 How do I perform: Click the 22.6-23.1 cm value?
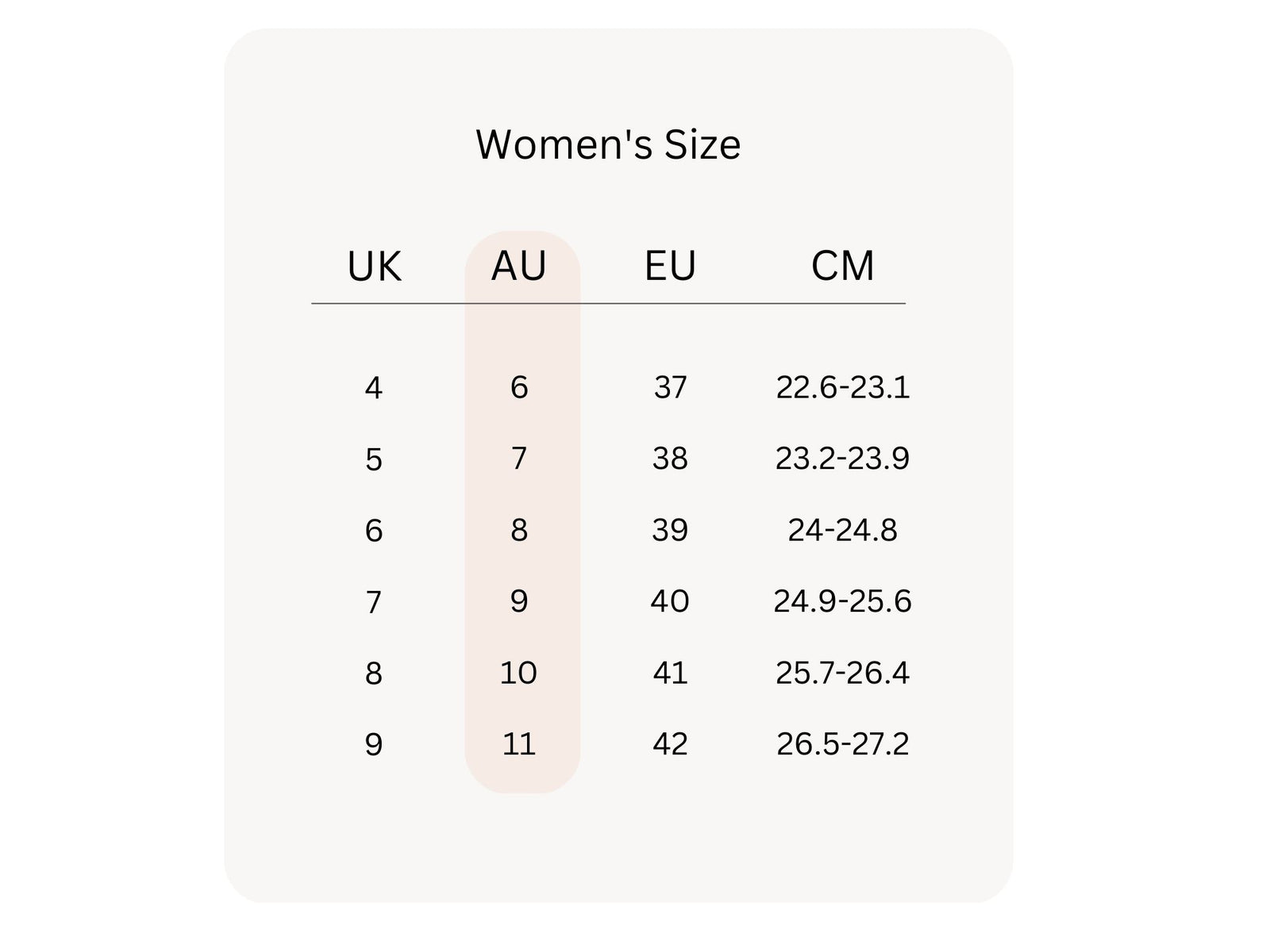click(x=842, y=388)
